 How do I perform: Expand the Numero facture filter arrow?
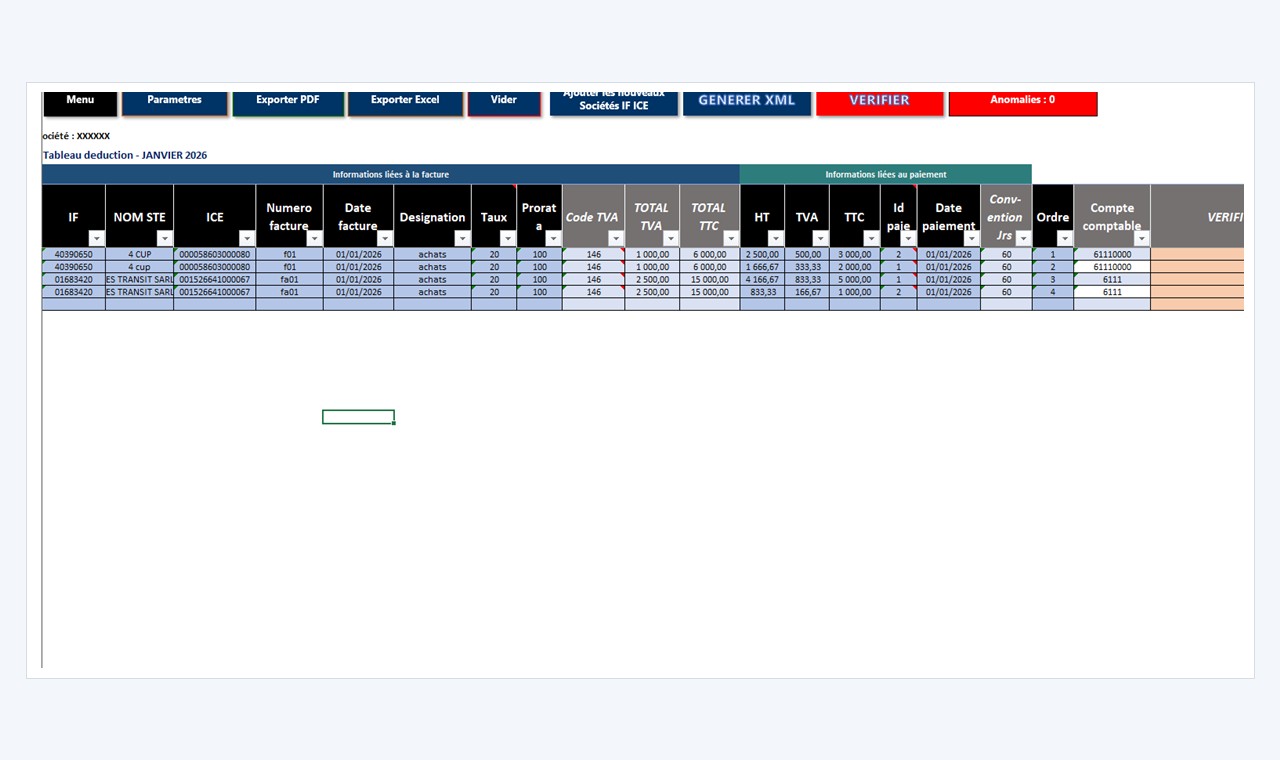[314, 238]
